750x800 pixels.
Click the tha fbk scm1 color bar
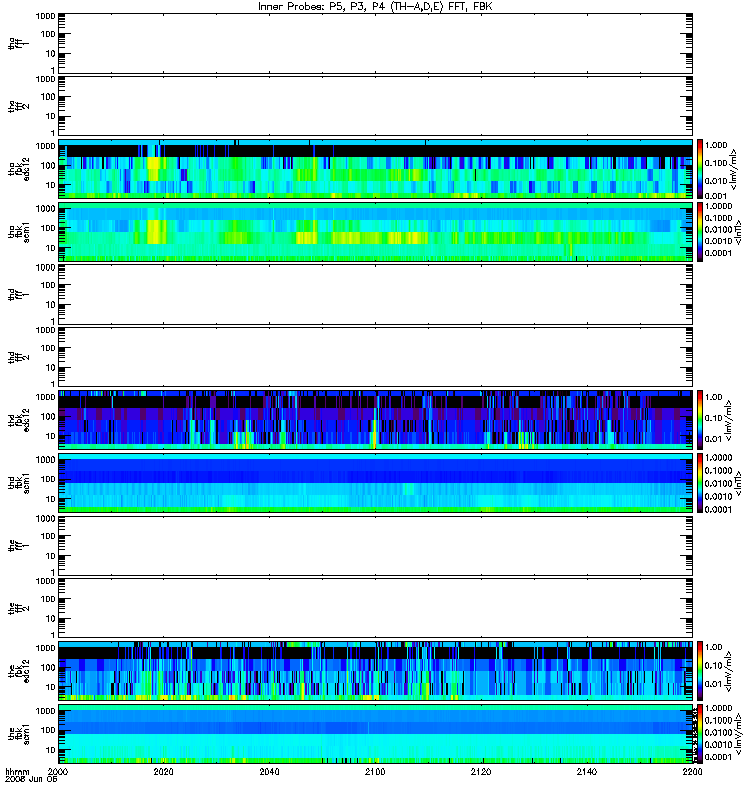(x=700, y=232)
